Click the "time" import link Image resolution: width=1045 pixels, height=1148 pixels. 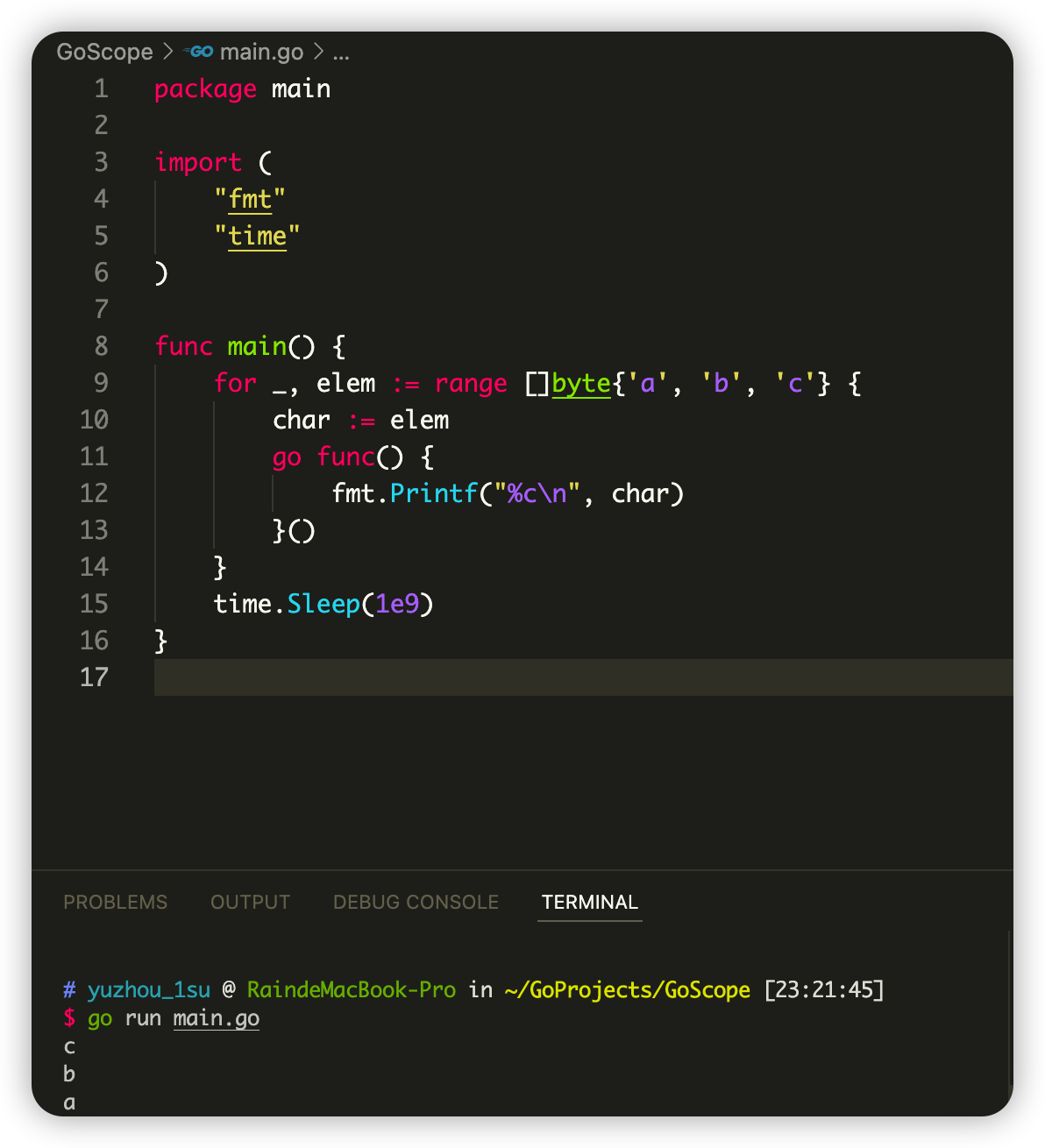pyautogui.click(x=257, y=237)
